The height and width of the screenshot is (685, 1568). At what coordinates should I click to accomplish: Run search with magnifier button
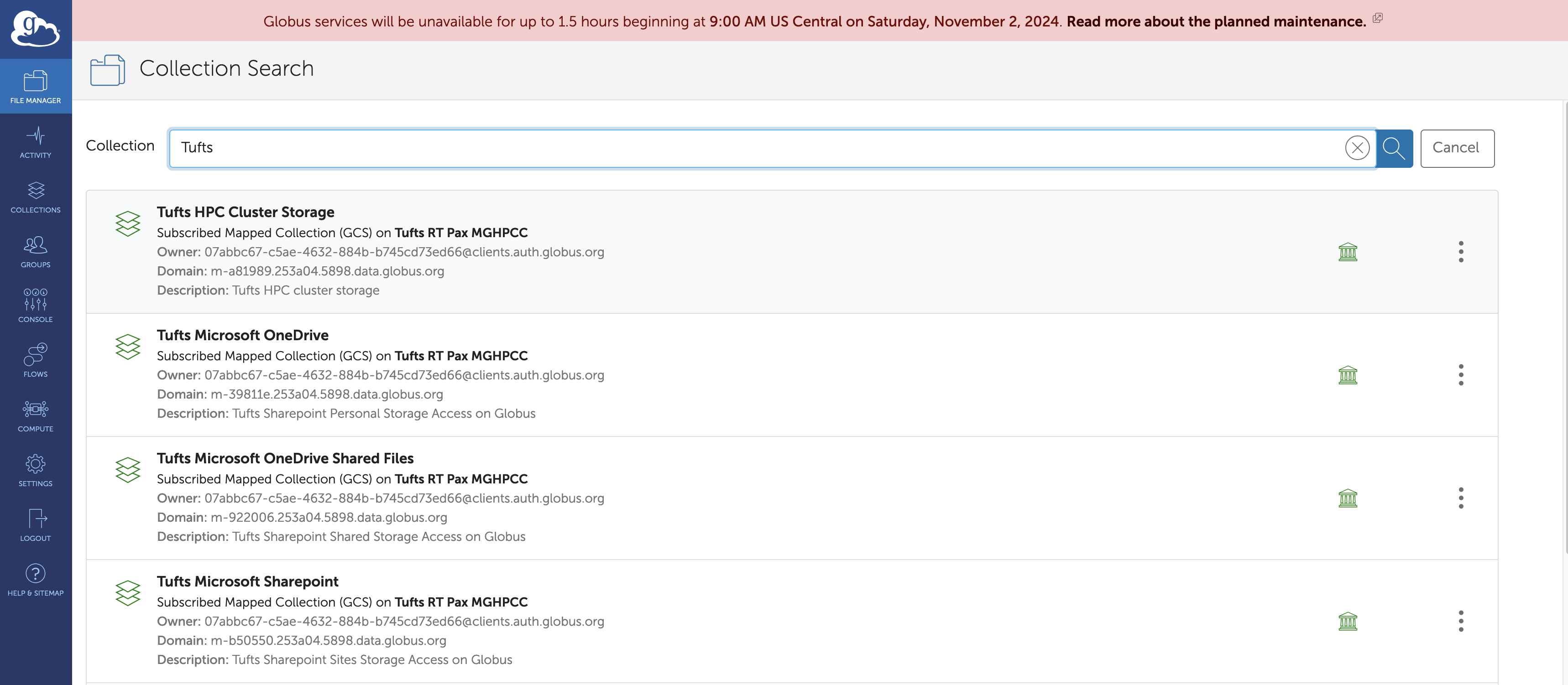(1394, 148)
